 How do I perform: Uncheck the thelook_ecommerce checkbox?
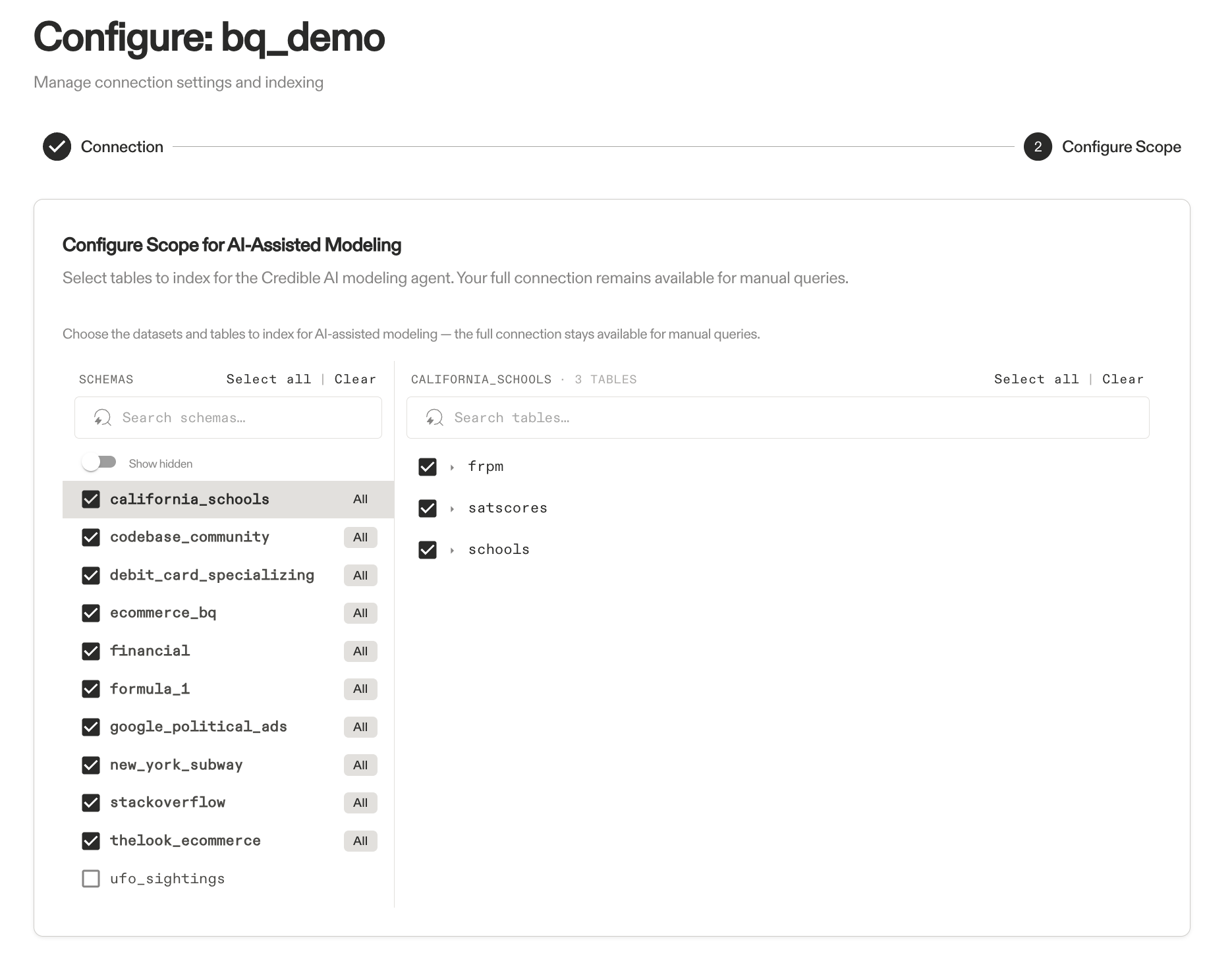coord(91,841)
